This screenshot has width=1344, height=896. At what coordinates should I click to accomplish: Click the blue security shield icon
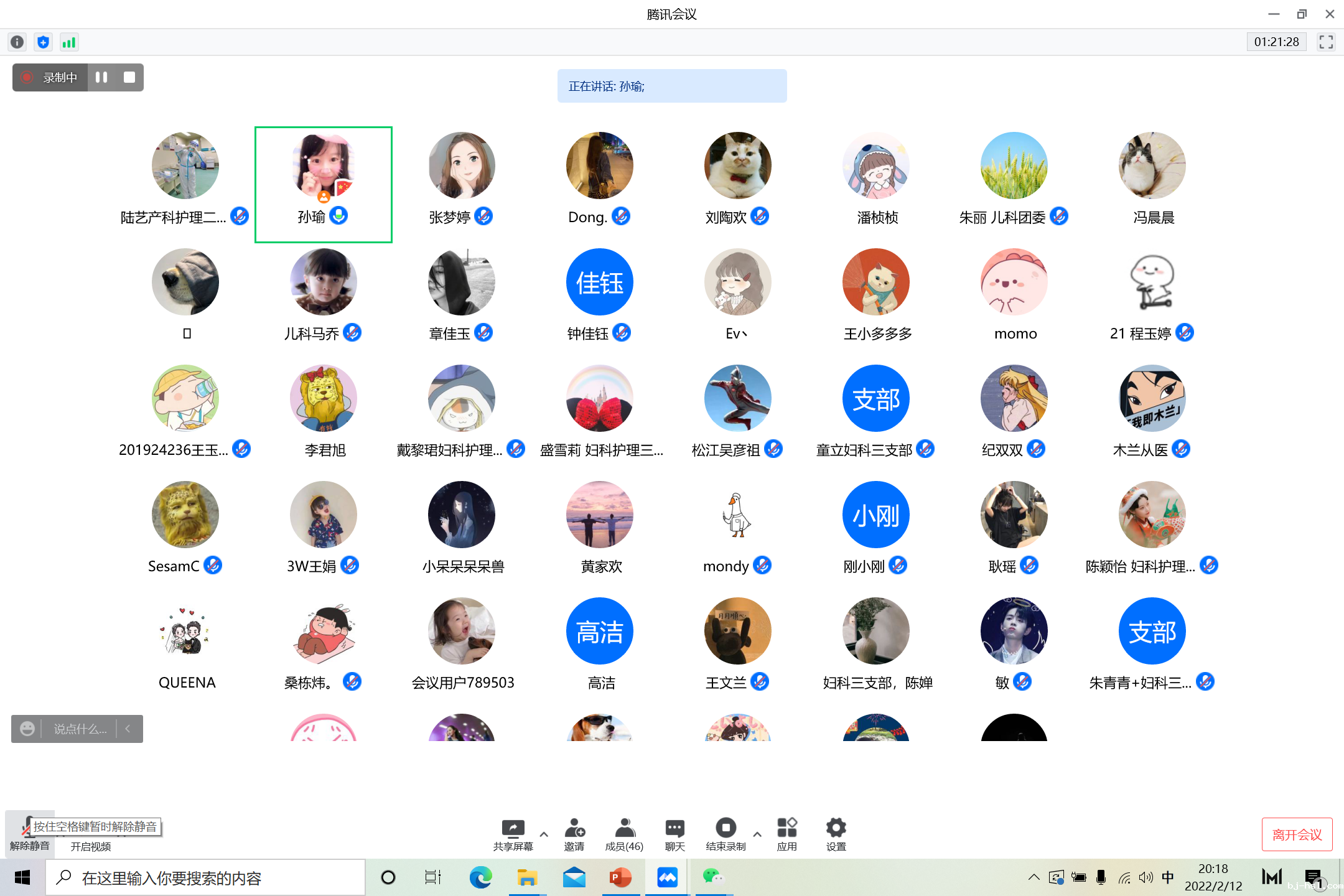pos(43,42)
